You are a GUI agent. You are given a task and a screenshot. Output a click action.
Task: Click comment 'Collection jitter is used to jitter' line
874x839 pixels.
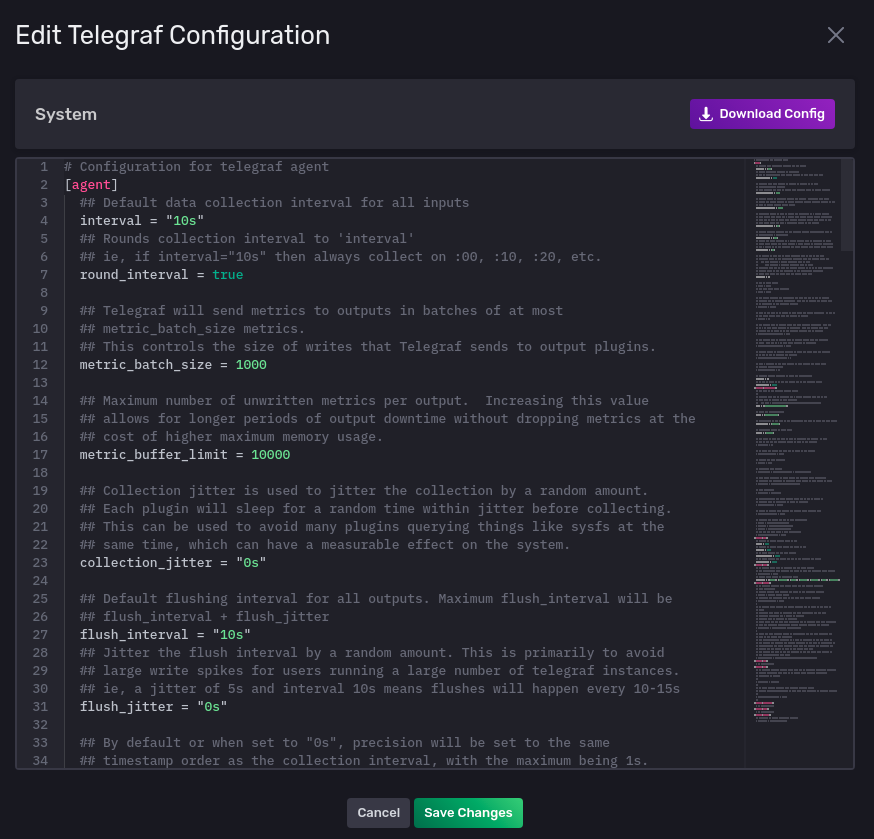pyautogui.click(x=364, y=491)
